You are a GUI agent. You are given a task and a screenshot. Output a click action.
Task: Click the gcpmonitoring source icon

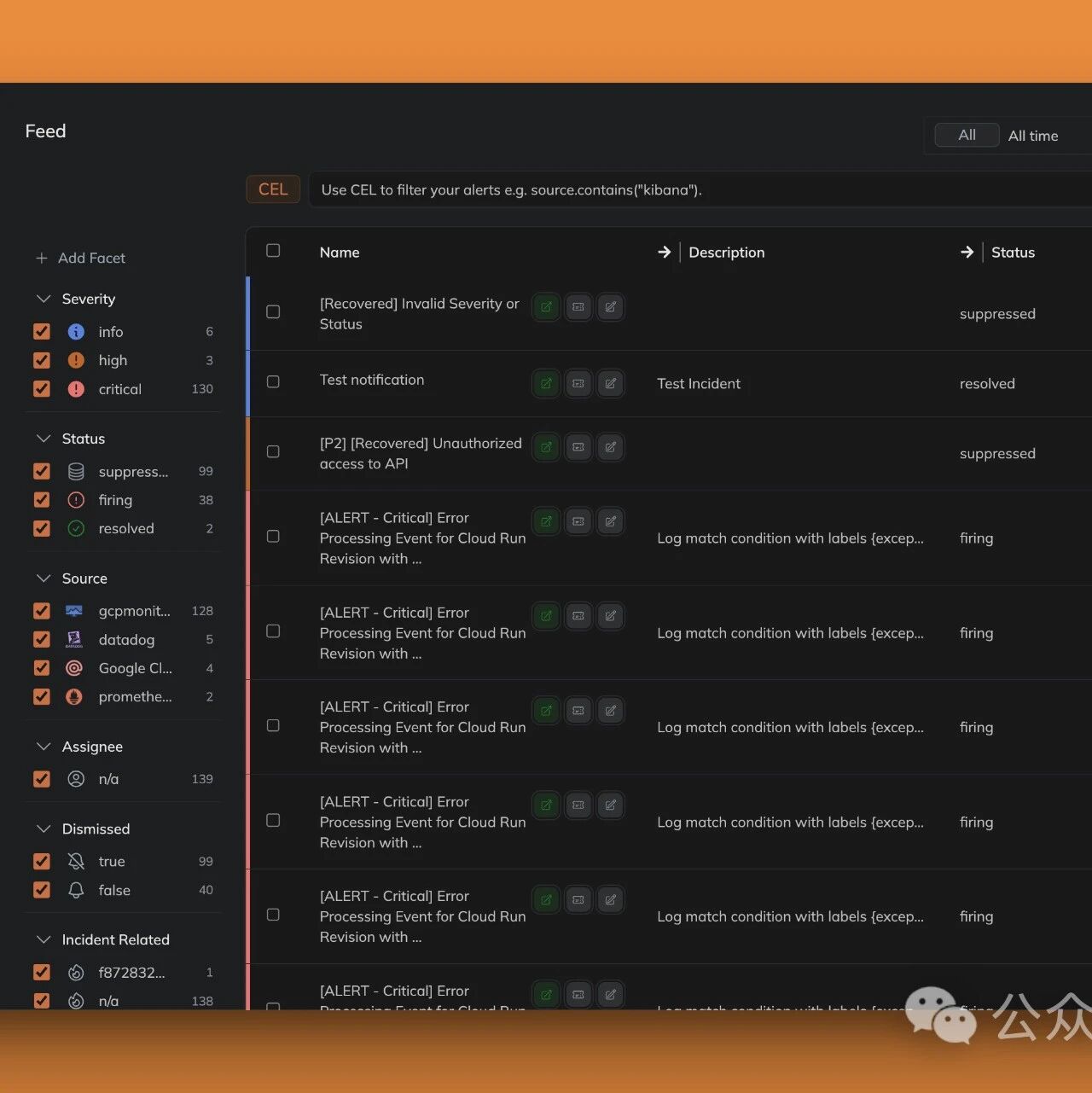coord(74,611)
